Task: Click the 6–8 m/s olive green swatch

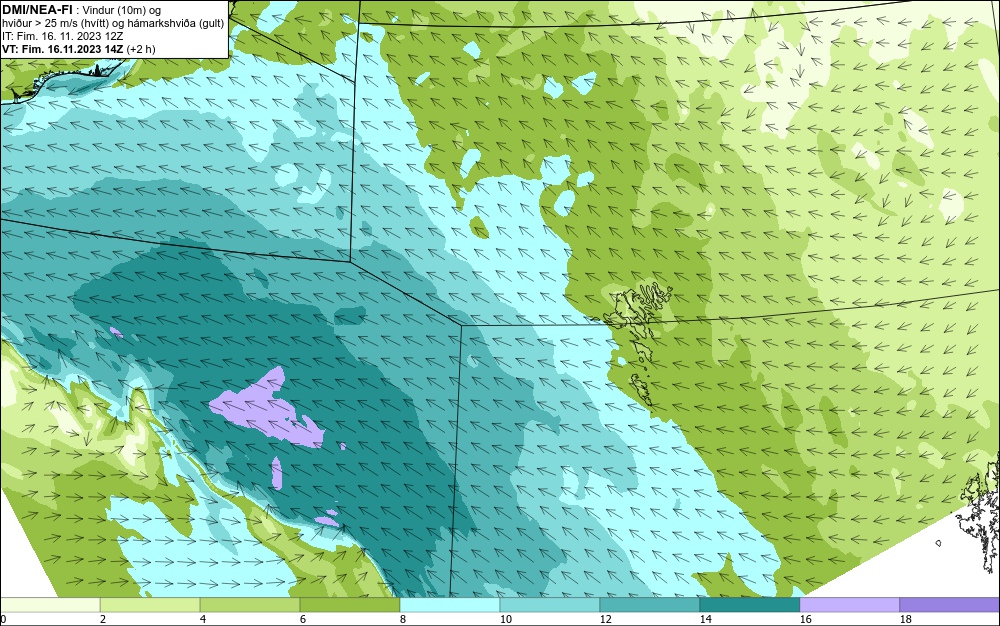Action: click(350, 605)
